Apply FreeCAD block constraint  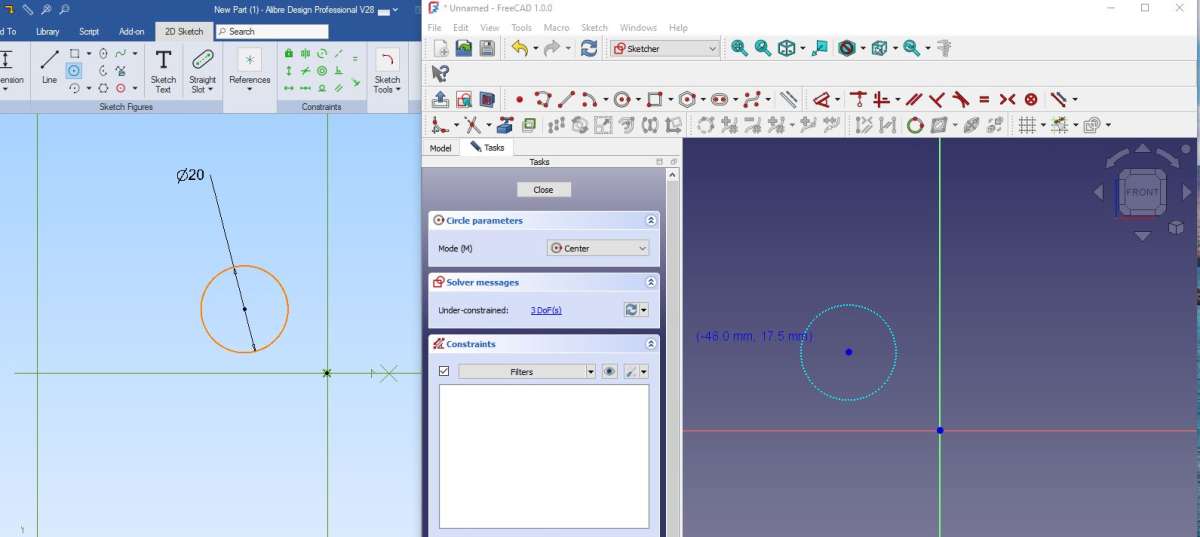tap(1031, 99)
